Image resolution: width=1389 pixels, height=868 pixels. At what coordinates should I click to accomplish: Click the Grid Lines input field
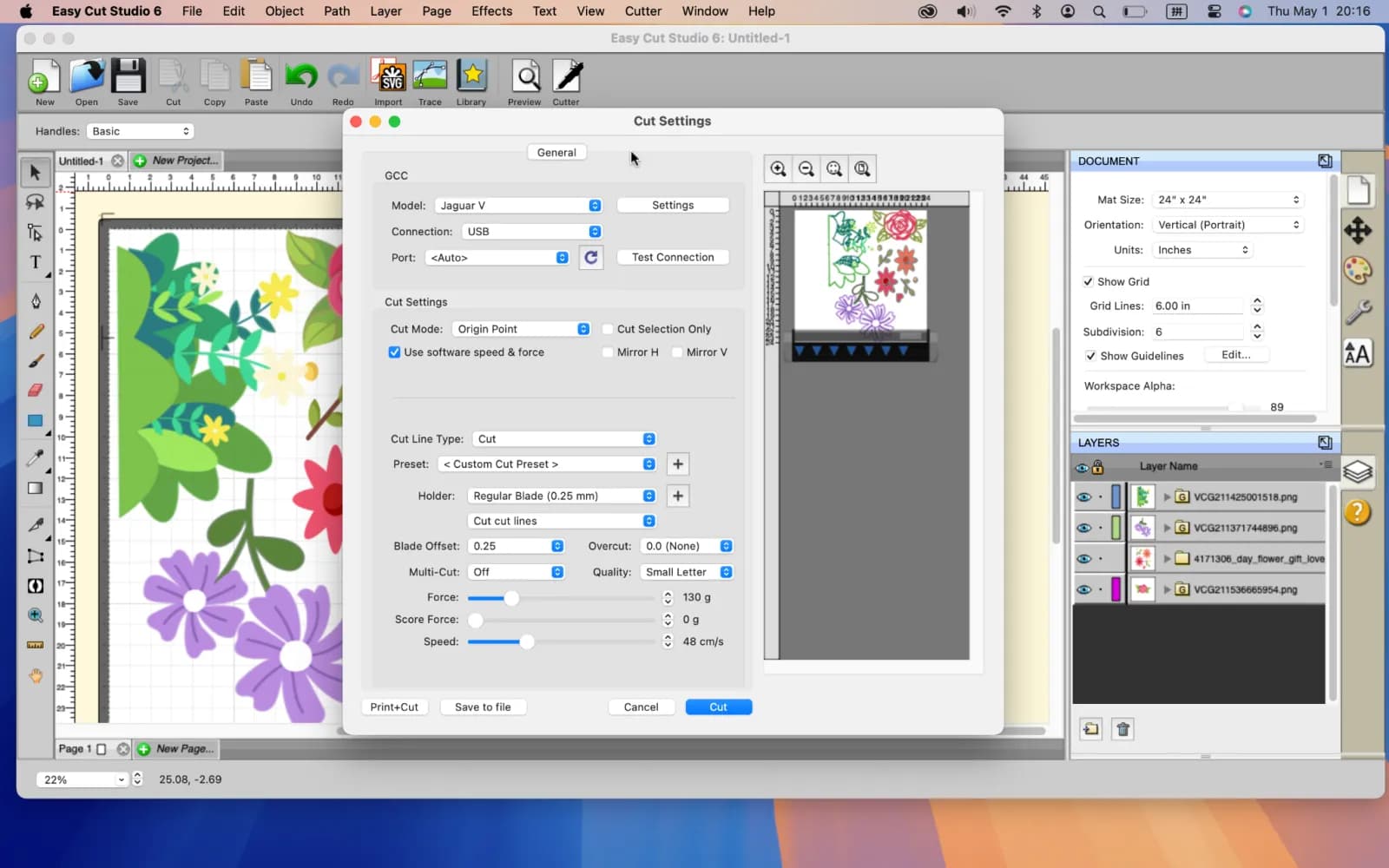(x=1199, y=306)
